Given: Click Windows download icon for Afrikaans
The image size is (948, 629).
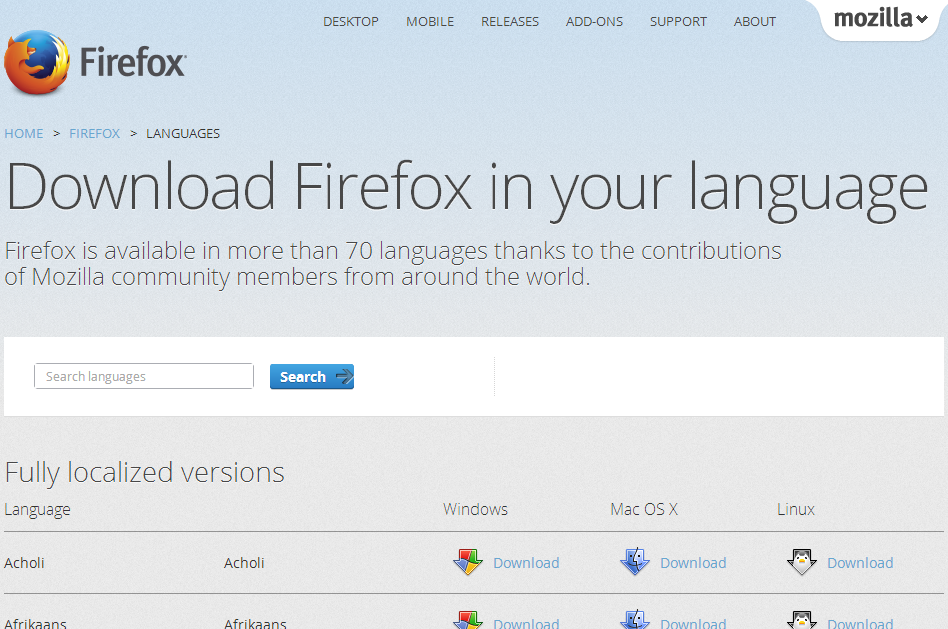Looking at the screenshot, I should coord(468,620).
